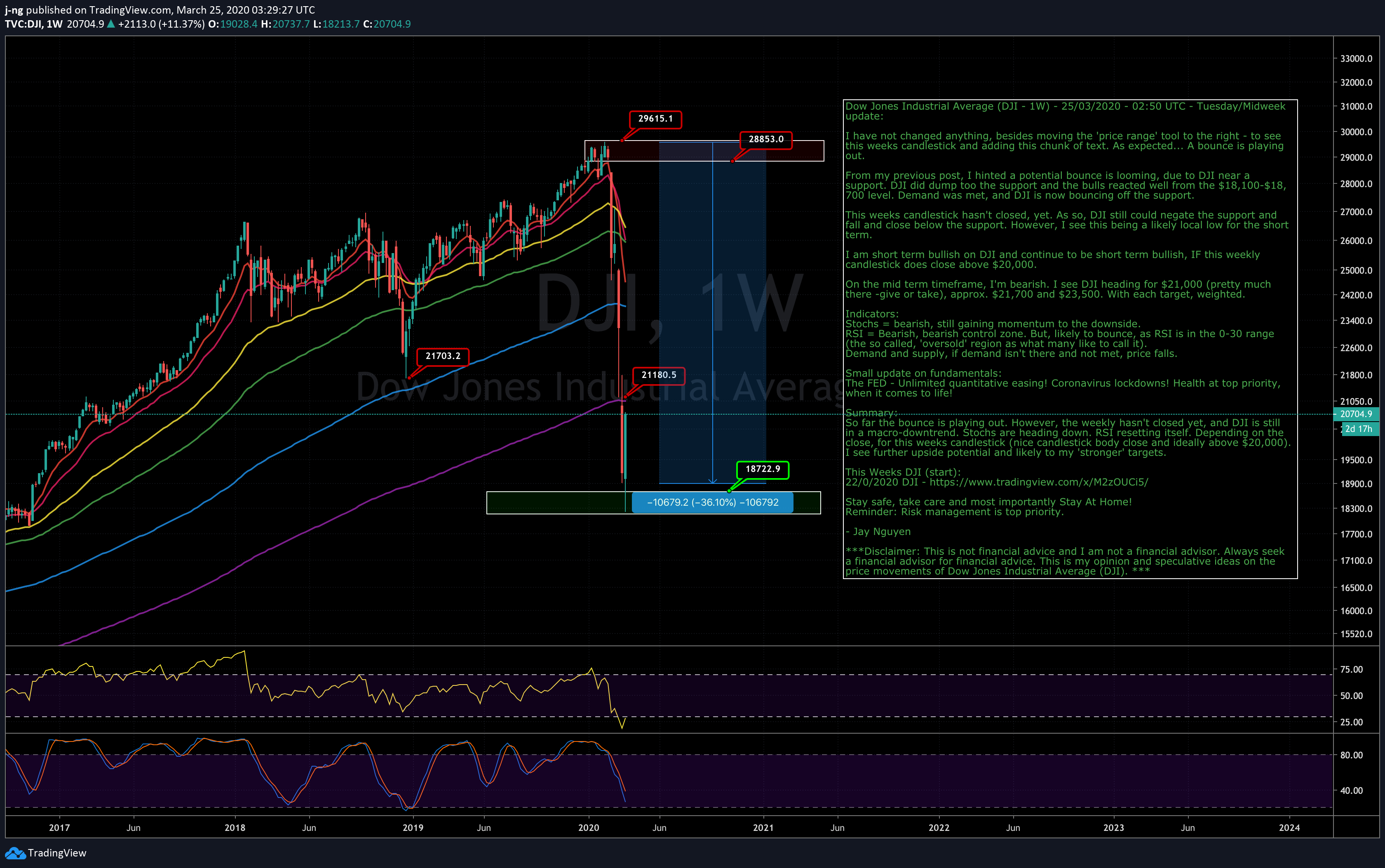1385x868 pixels.
Task: Click the TradingView logo icon
Action: pyautogui.click(x=15, y=853)
